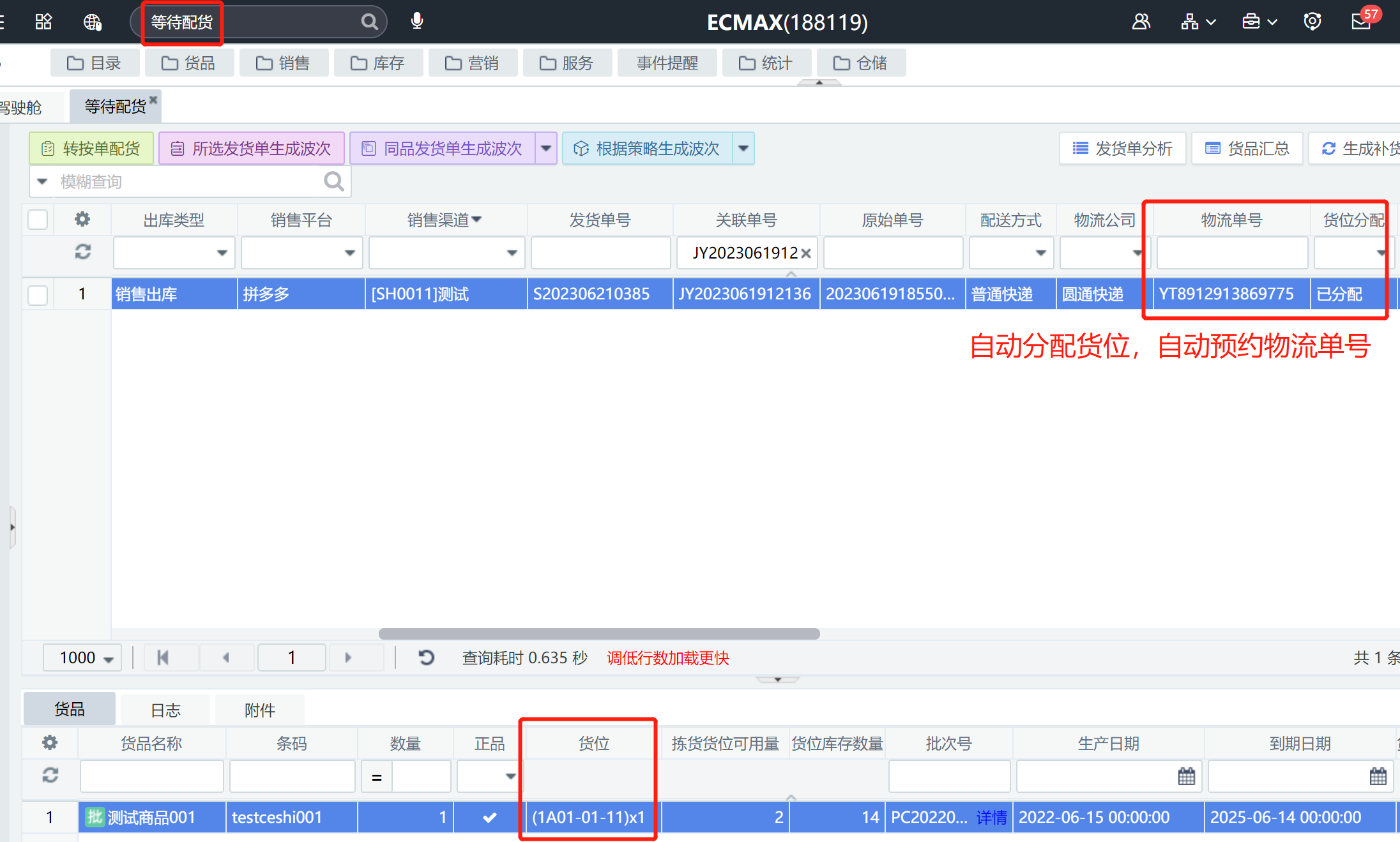Image resolution: width=1400 pixels, height=842 pixels.
Task: Open the 销售 menu
Action: pos(284,63)
